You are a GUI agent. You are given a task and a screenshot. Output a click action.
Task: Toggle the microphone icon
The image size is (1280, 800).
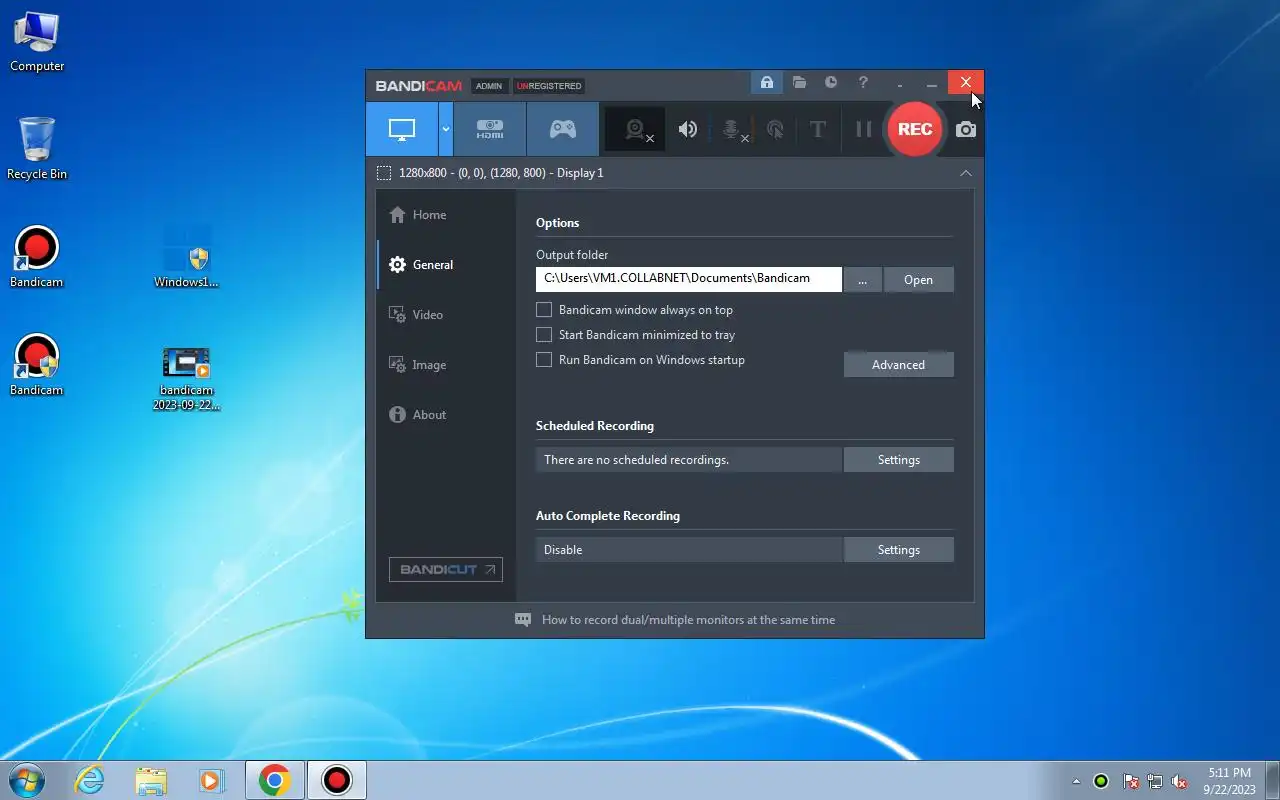click(732, 130)
